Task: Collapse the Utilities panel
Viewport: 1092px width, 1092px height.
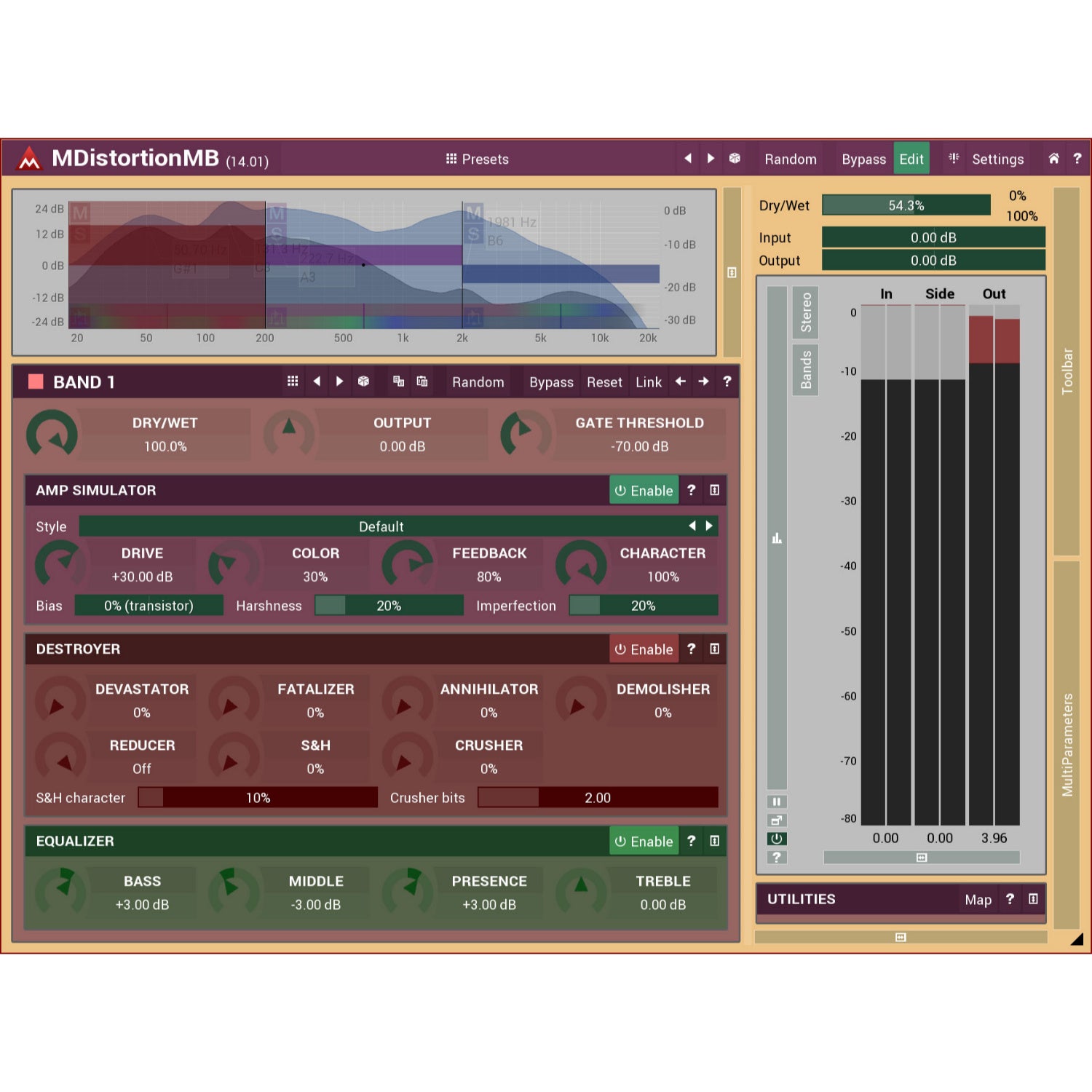Action: [1033, 899]
